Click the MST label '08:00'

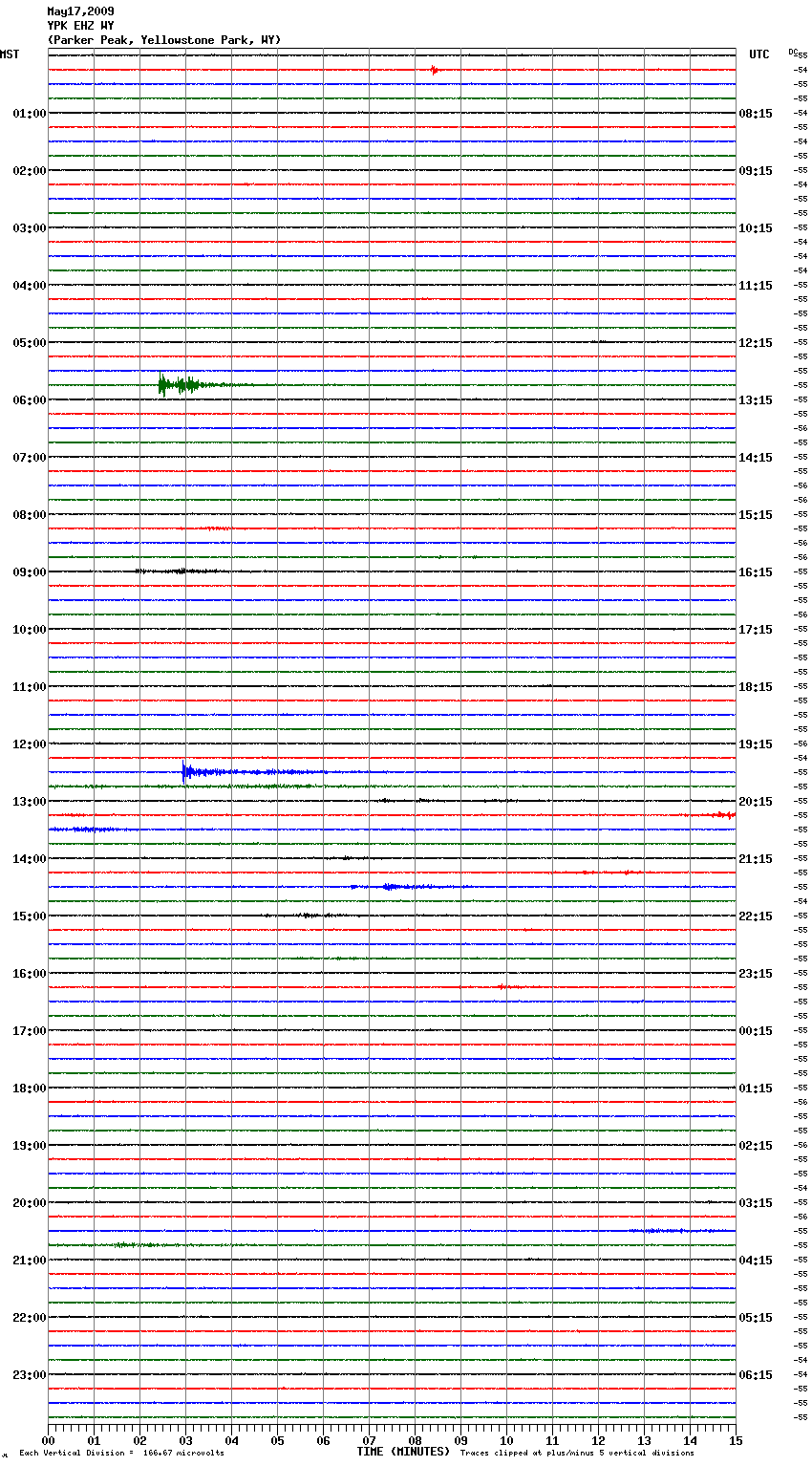point(30,515)
